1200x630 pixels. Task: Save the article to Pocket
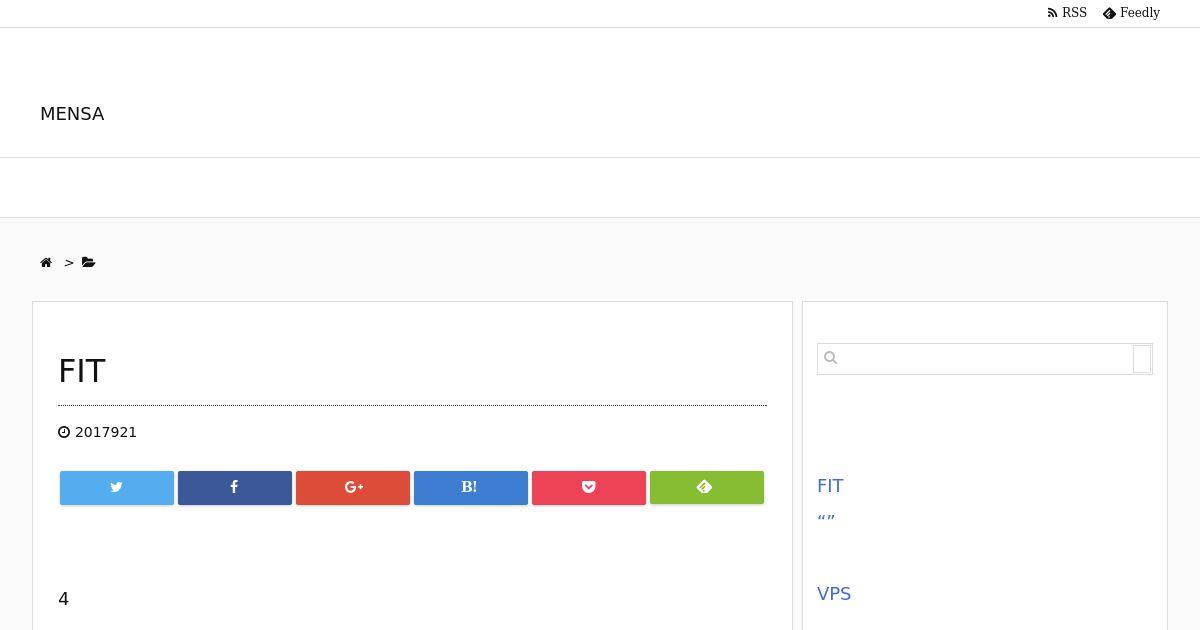(589, 488)
